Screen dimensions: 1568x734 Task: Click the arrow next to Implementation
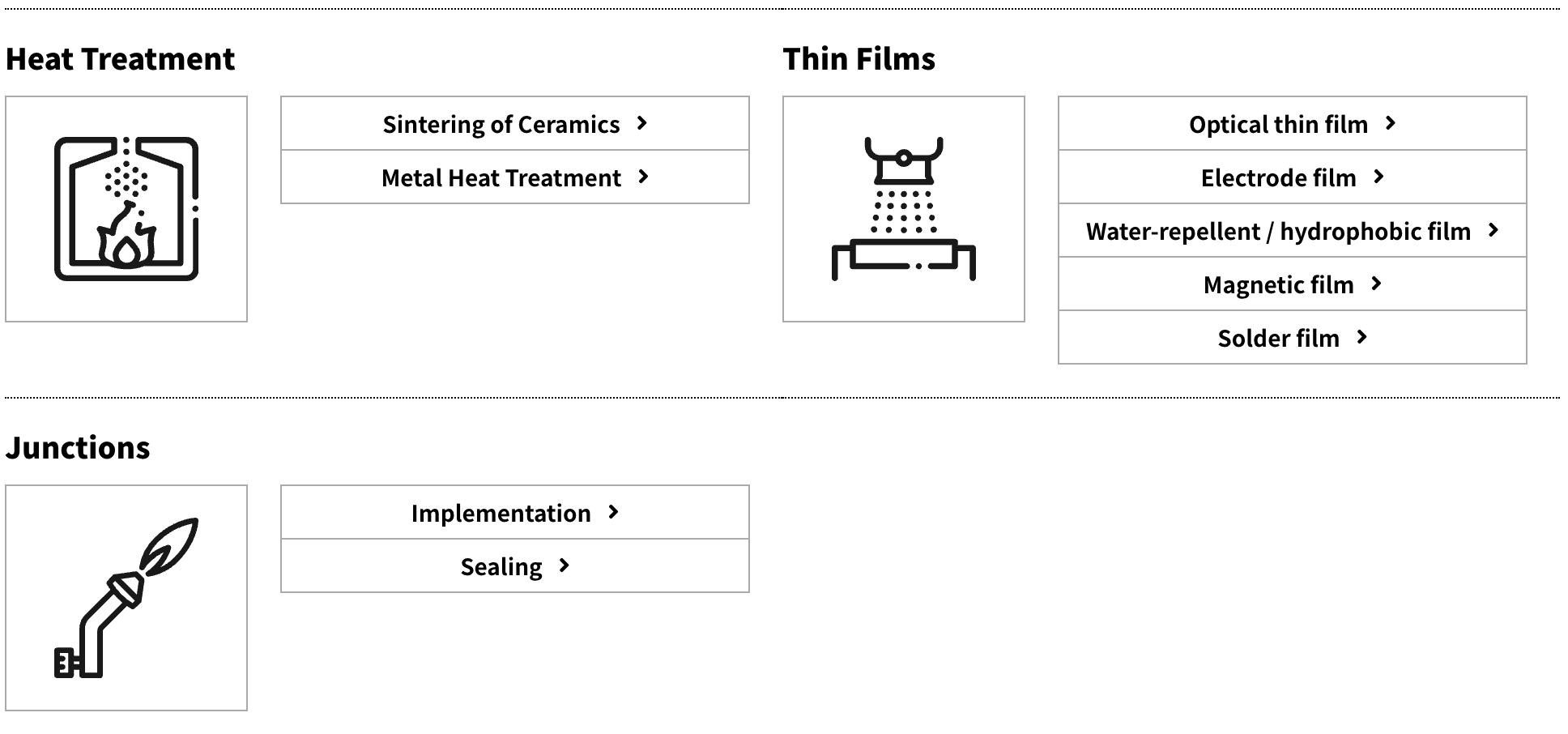pyautogui.click(x=614, y=512)
